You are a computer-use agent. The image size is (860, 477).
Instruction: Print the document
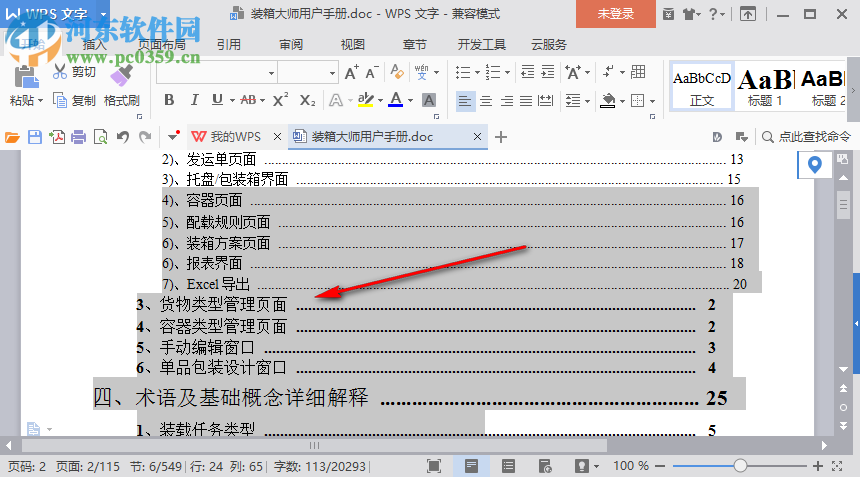pyautogui.click(x=78, y=137)
